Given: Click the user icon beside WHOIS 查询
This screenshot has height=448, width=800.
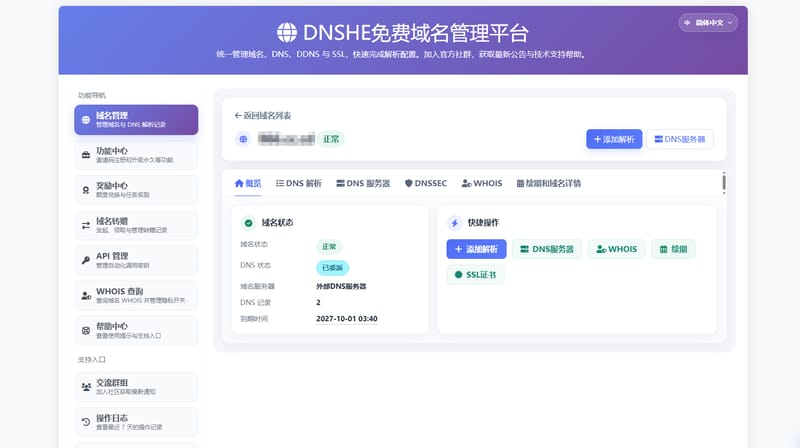Looking at the screenshot, I should tap(86, 295).
